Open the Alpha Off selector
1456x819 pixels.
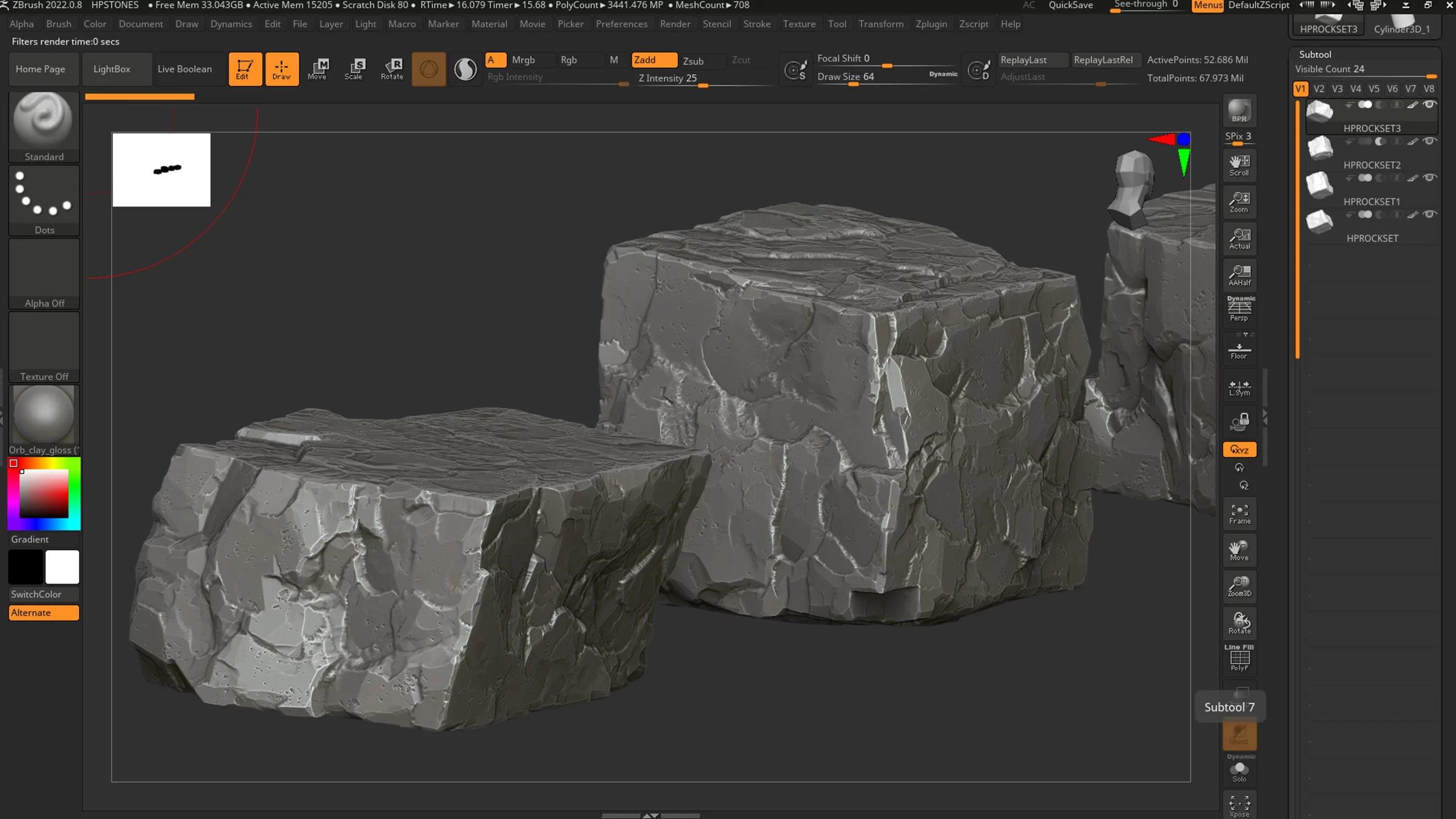pos(44,274)
